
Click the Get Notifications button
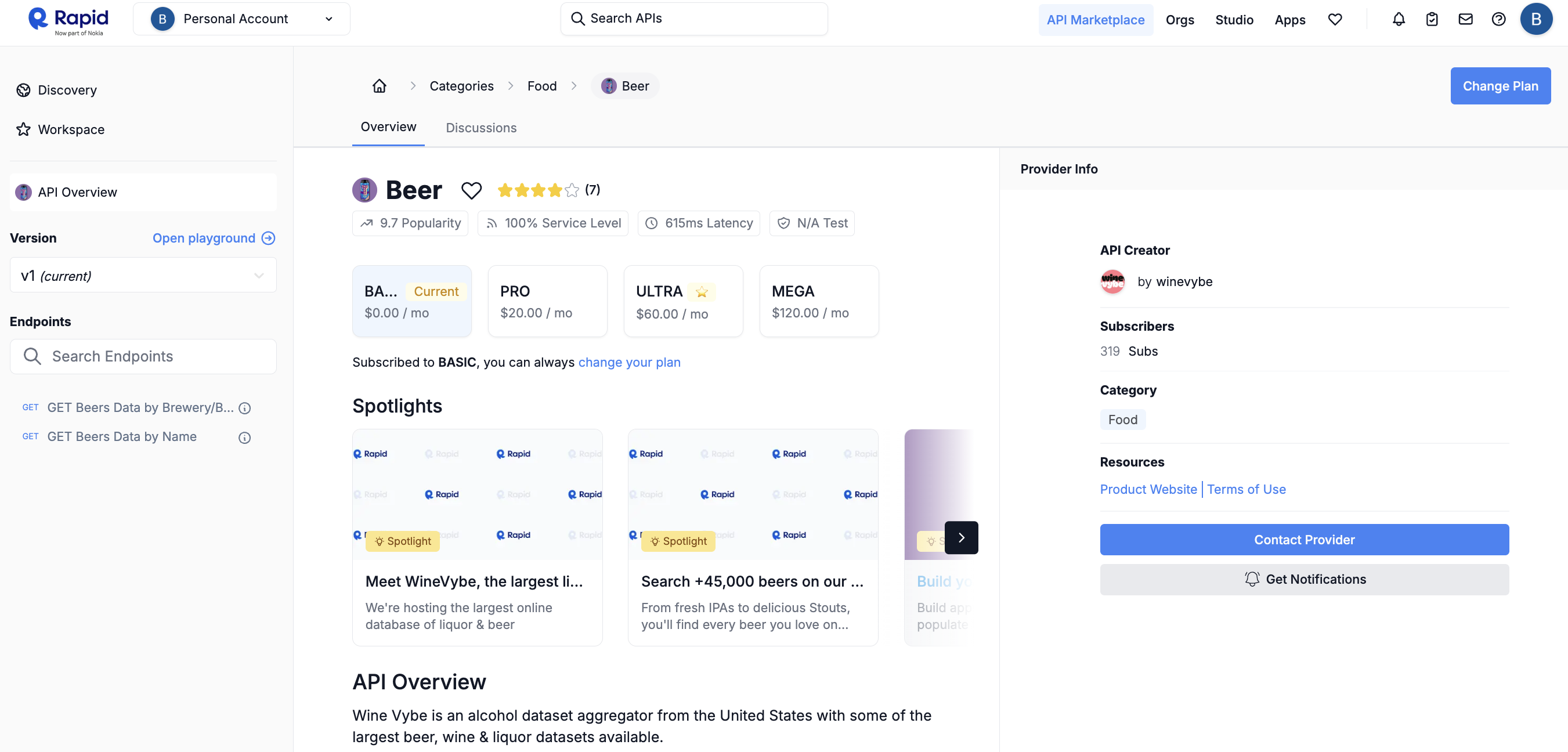click(x=1304, y=579)
